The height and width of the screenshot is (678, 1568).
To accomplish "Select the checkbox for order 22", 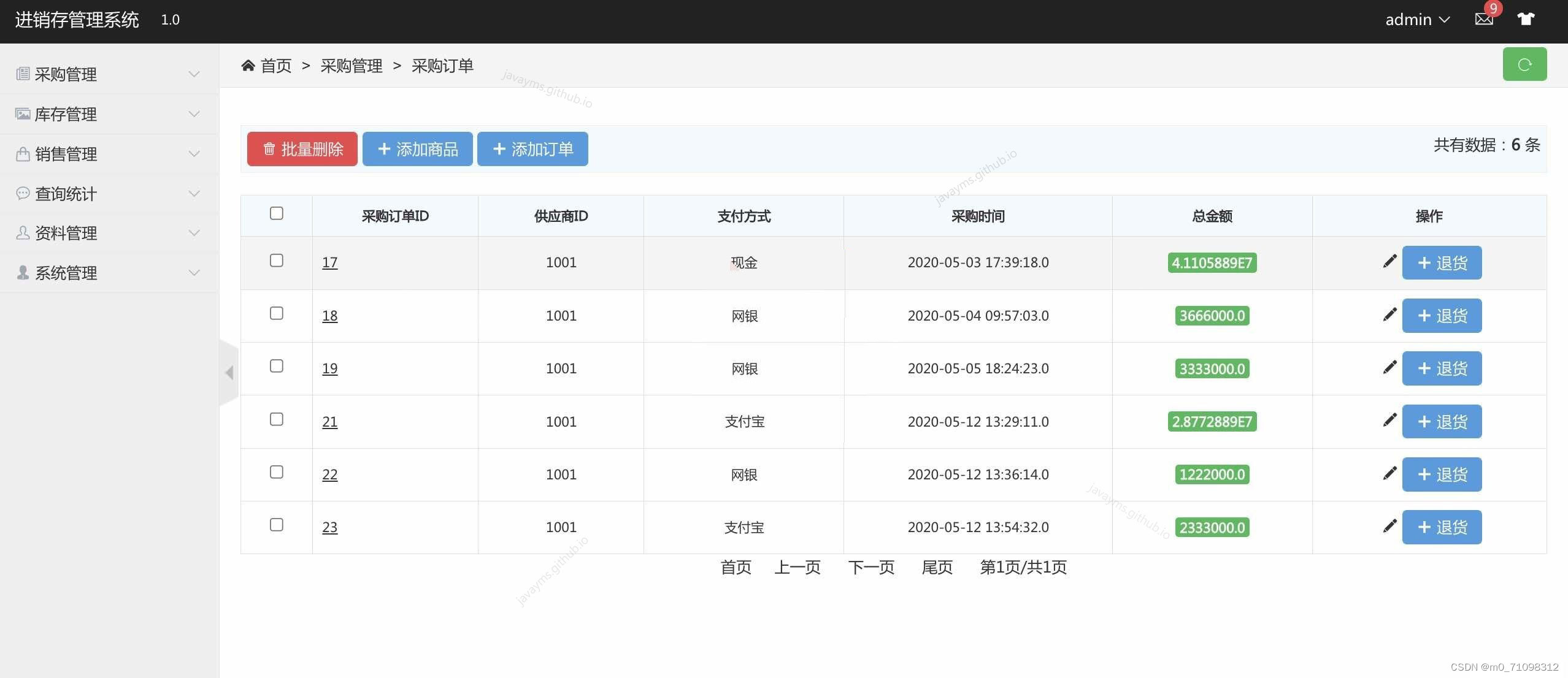I will [x=277, y=472].
